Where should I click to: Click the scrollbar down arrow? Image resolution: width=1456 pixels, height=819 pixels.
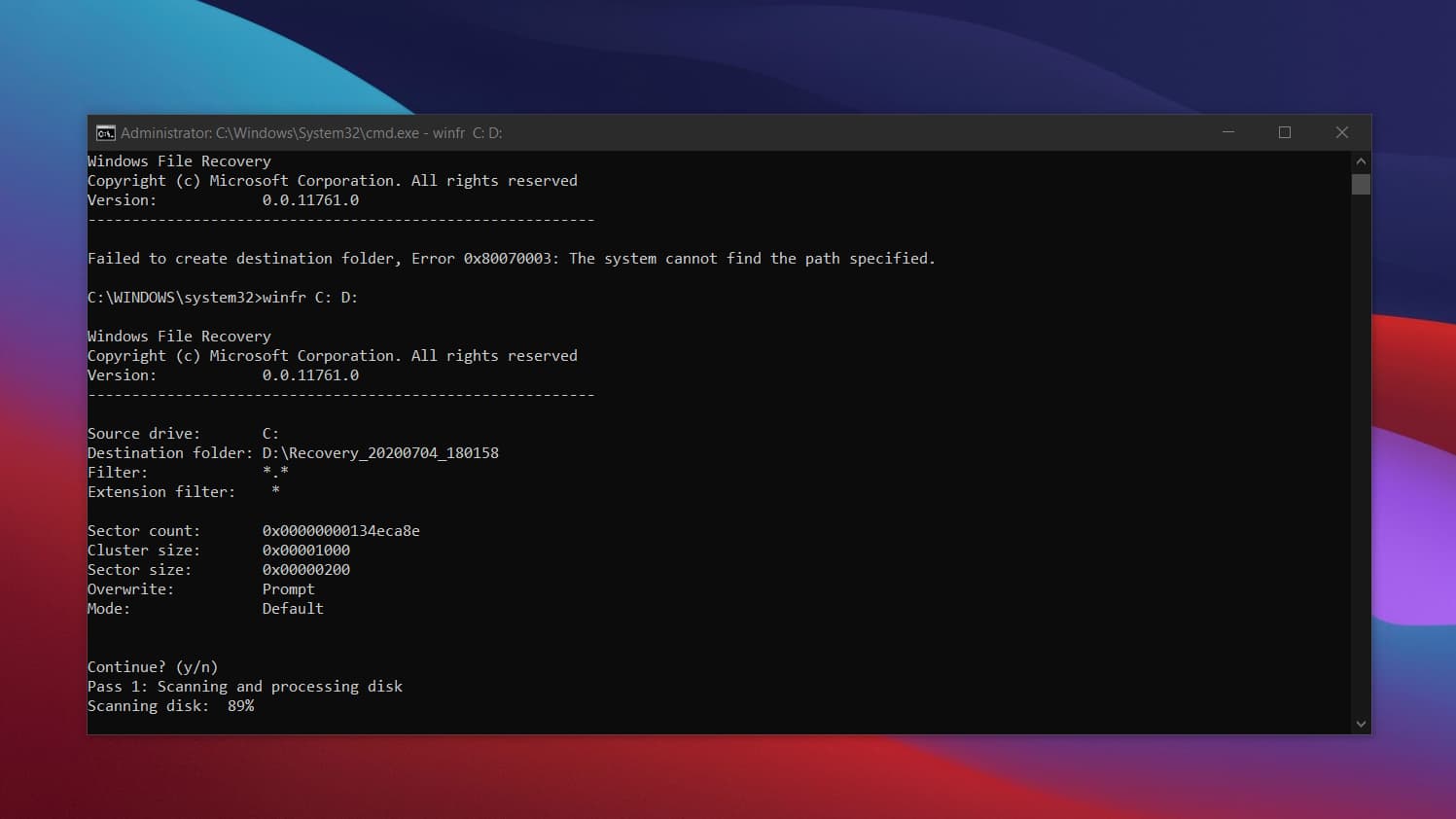[x=1361, y=724]
